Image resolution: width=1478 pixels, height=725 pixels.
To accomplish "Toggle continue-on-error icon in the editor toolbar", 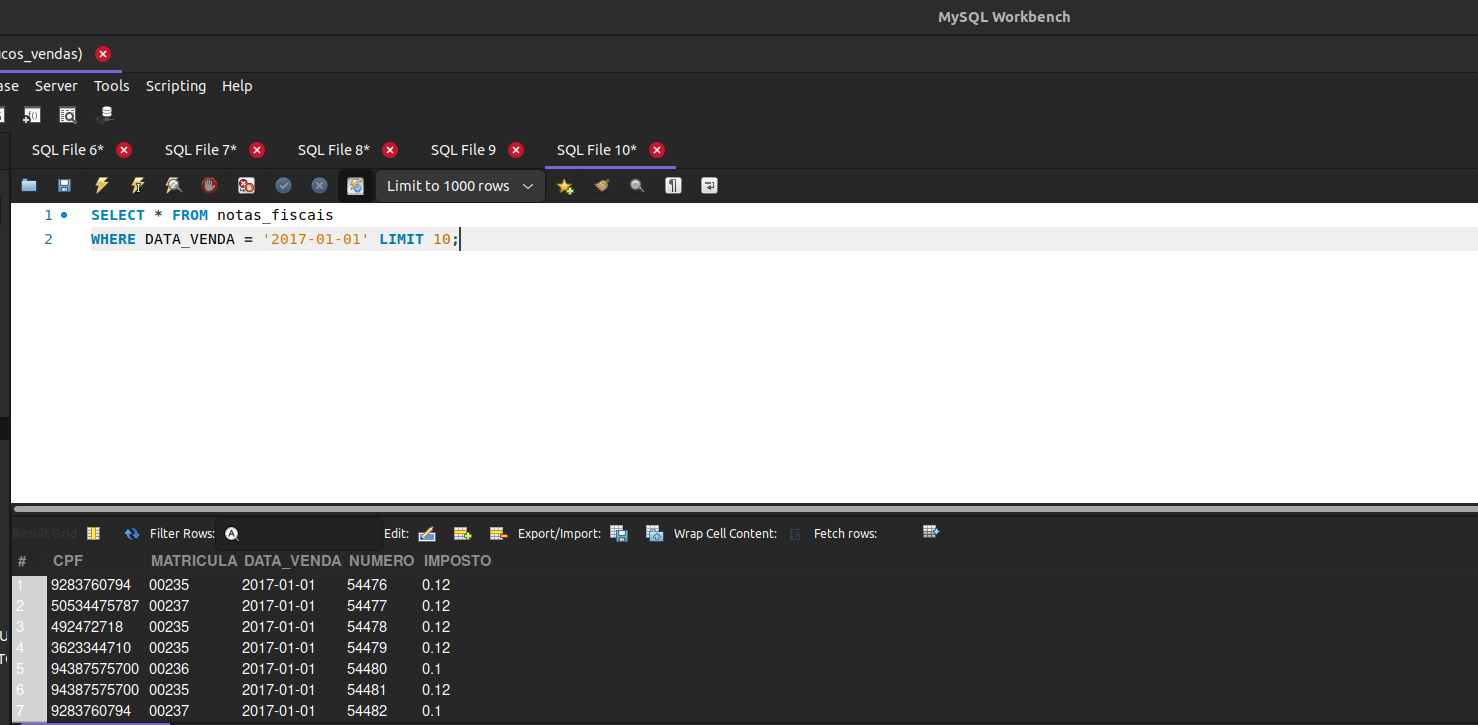I will pos(246,186).
